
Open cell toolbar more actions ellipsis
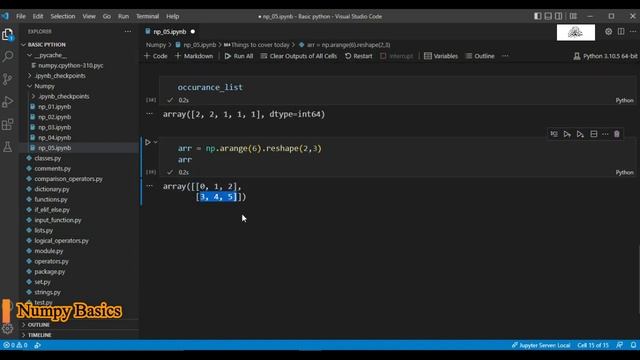pyautogui.click(x=605, y=134)
